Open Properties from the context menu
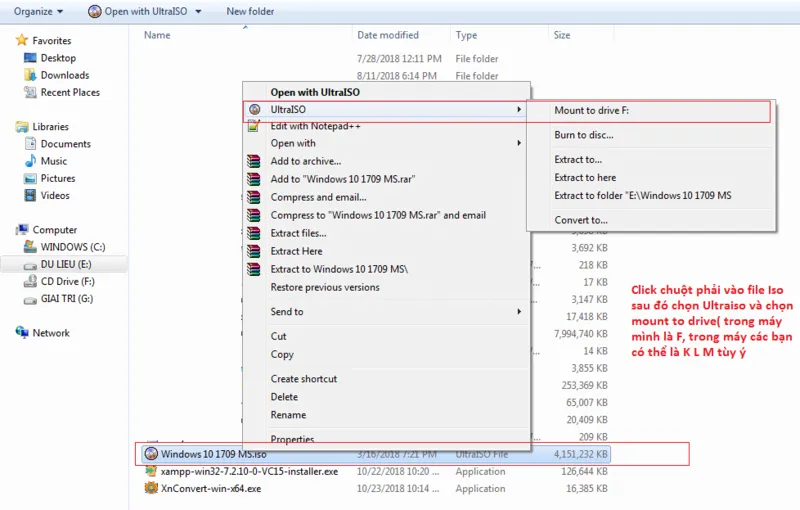Screen dimensions: 800x510 click(292, 439)
